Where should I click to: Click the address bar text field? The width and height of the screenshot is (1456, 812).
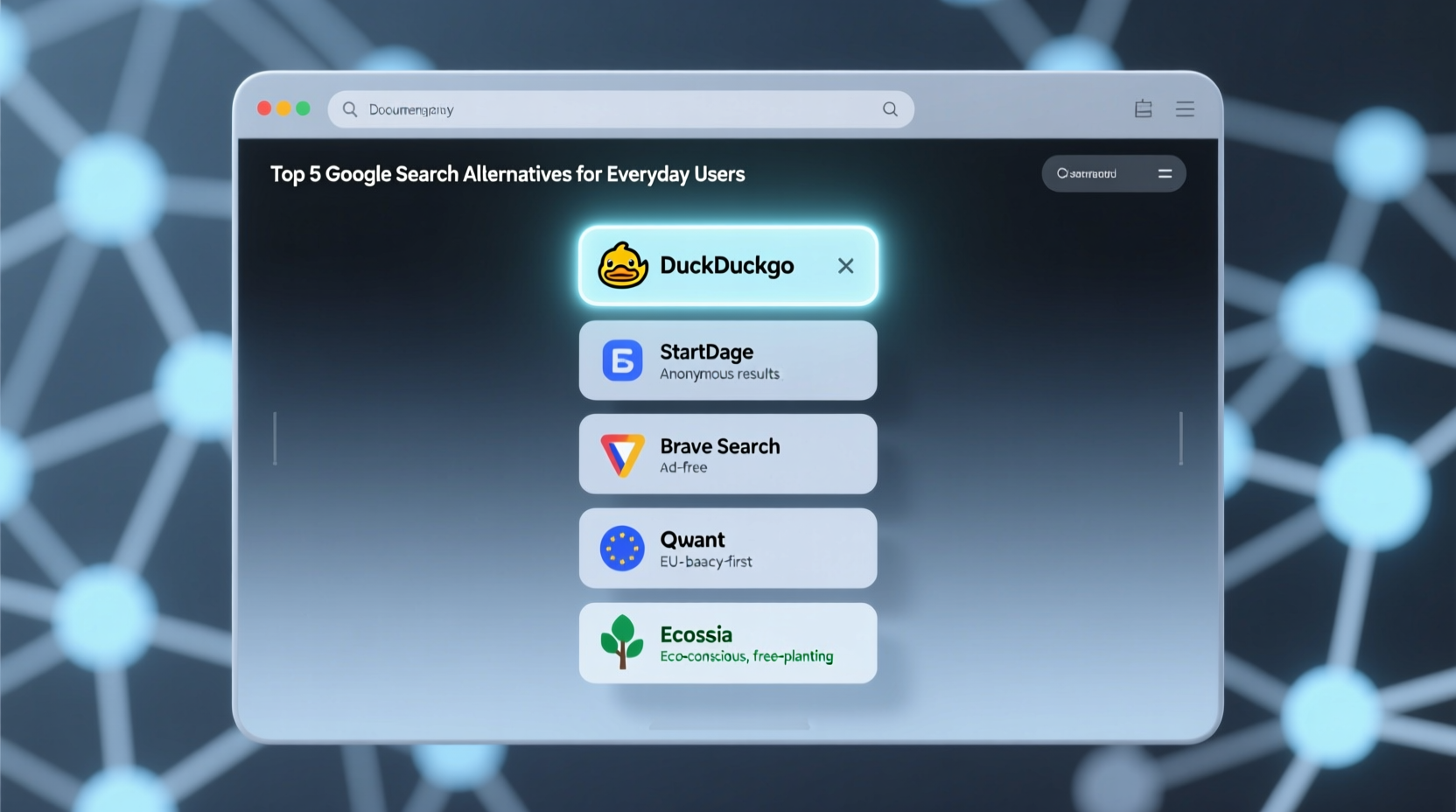coord(621,109)
